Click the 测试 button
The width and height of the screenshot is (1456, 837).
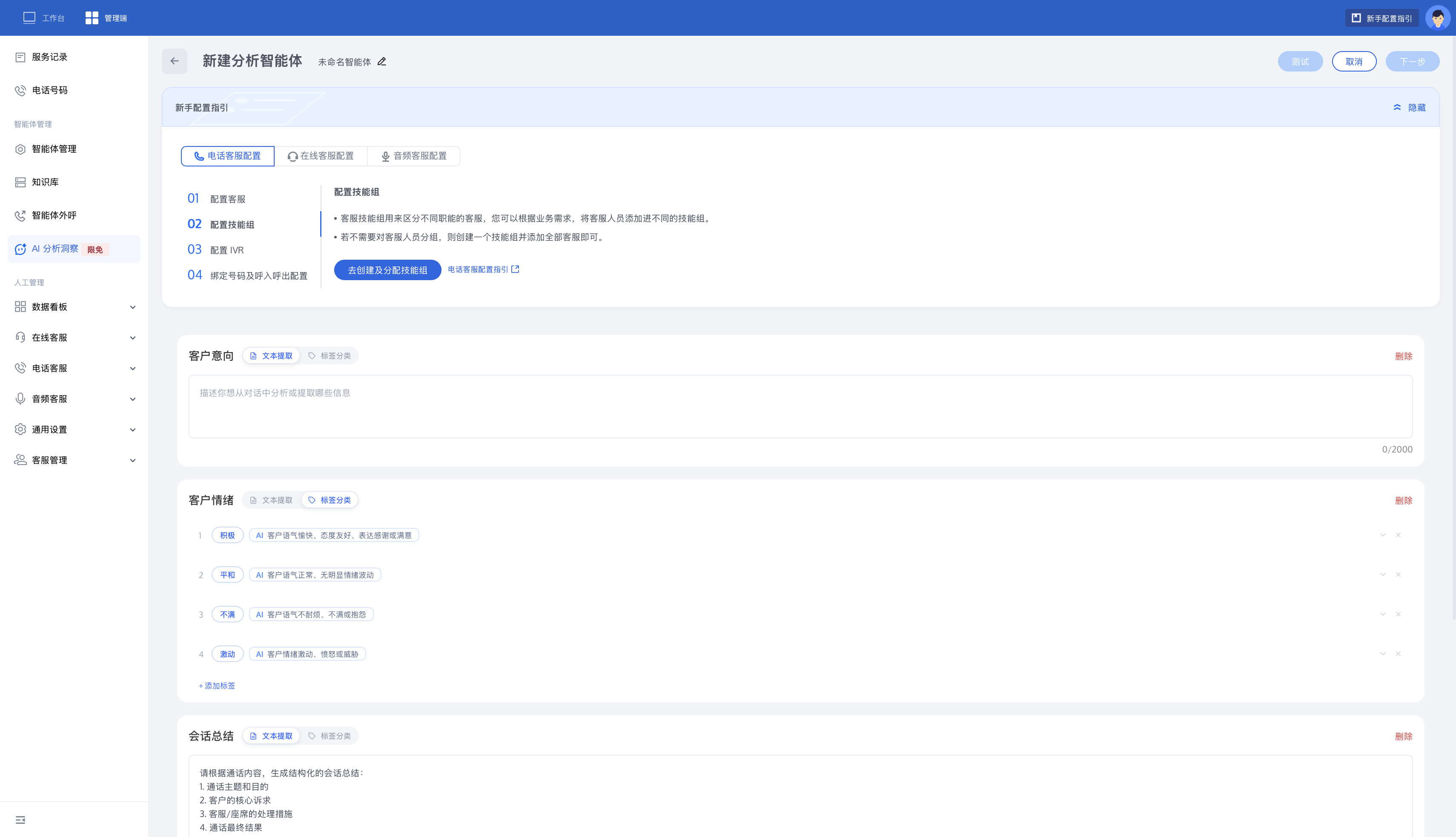1300,61
